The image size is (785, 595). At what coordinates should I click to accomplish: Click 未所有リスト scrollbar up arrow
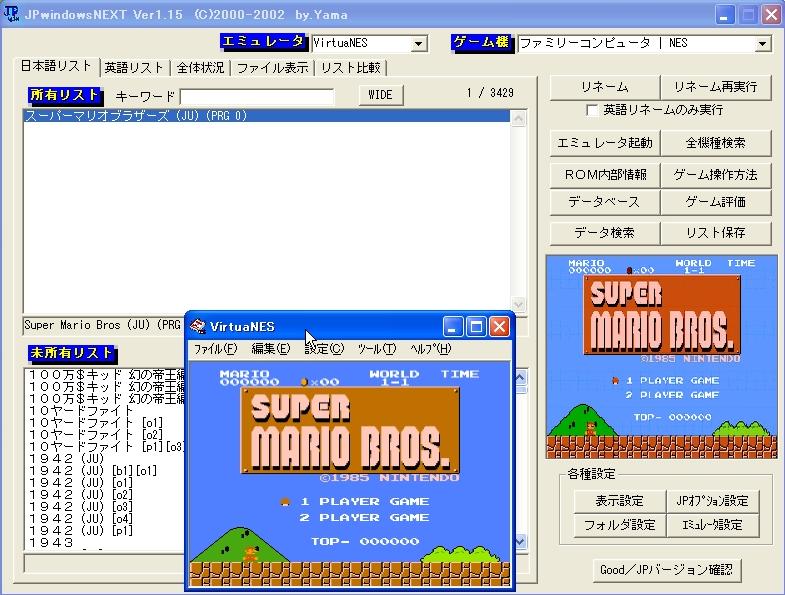(520, 377)
